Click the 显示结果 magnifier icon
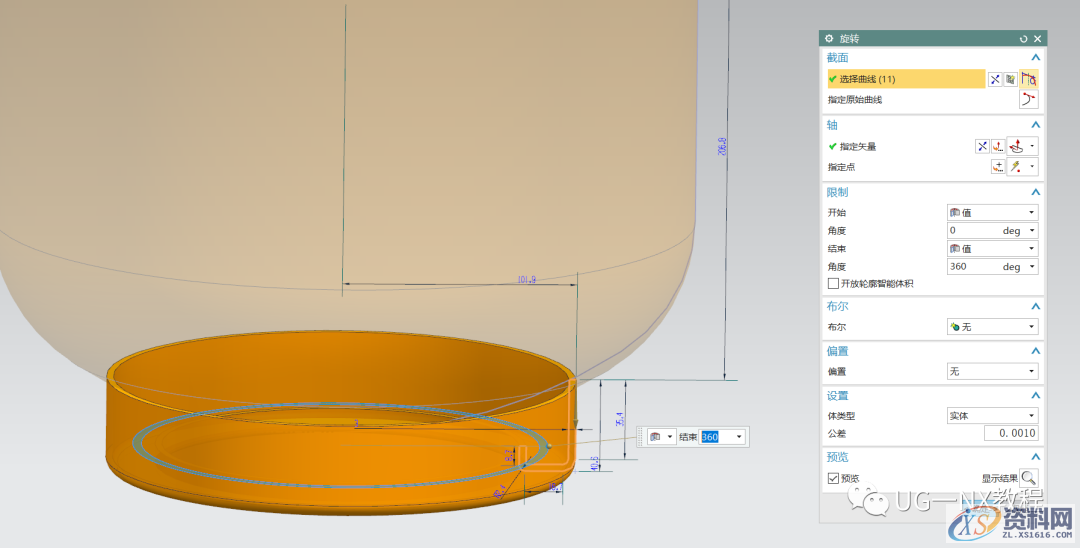 1028,478
